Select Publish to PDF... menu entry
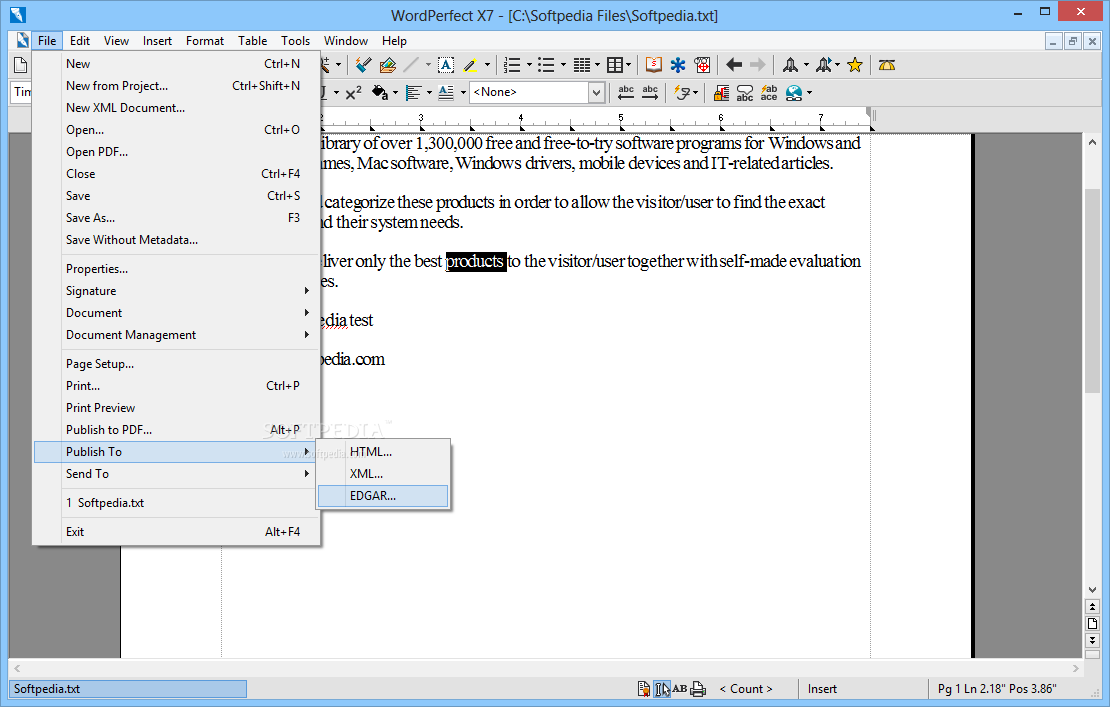This screenshot has width=1110, height=707. click(x=177, y=430)
